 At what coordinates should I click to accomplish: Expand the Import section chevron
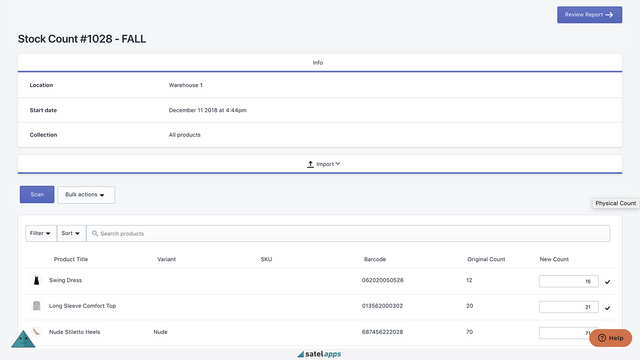[x=338, y=164]
